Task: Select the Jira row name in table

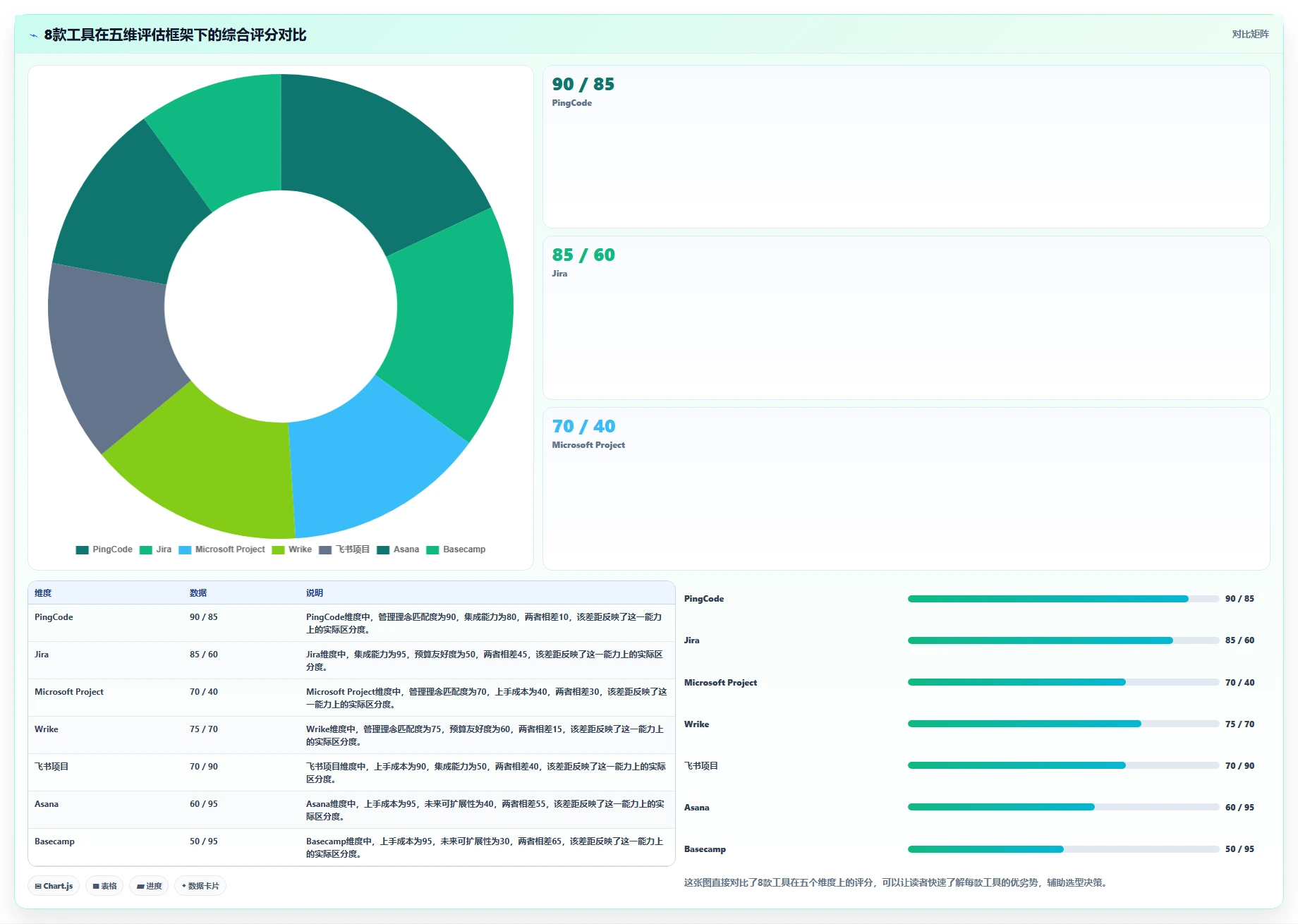Action: (42, 655)
